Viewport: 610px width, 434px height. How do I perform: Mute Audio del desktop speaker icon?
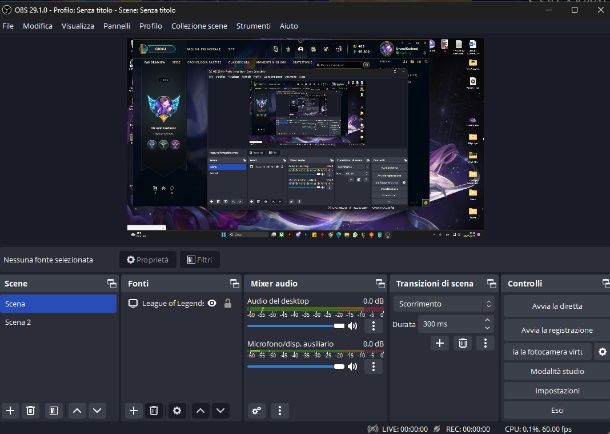point(352,326)
